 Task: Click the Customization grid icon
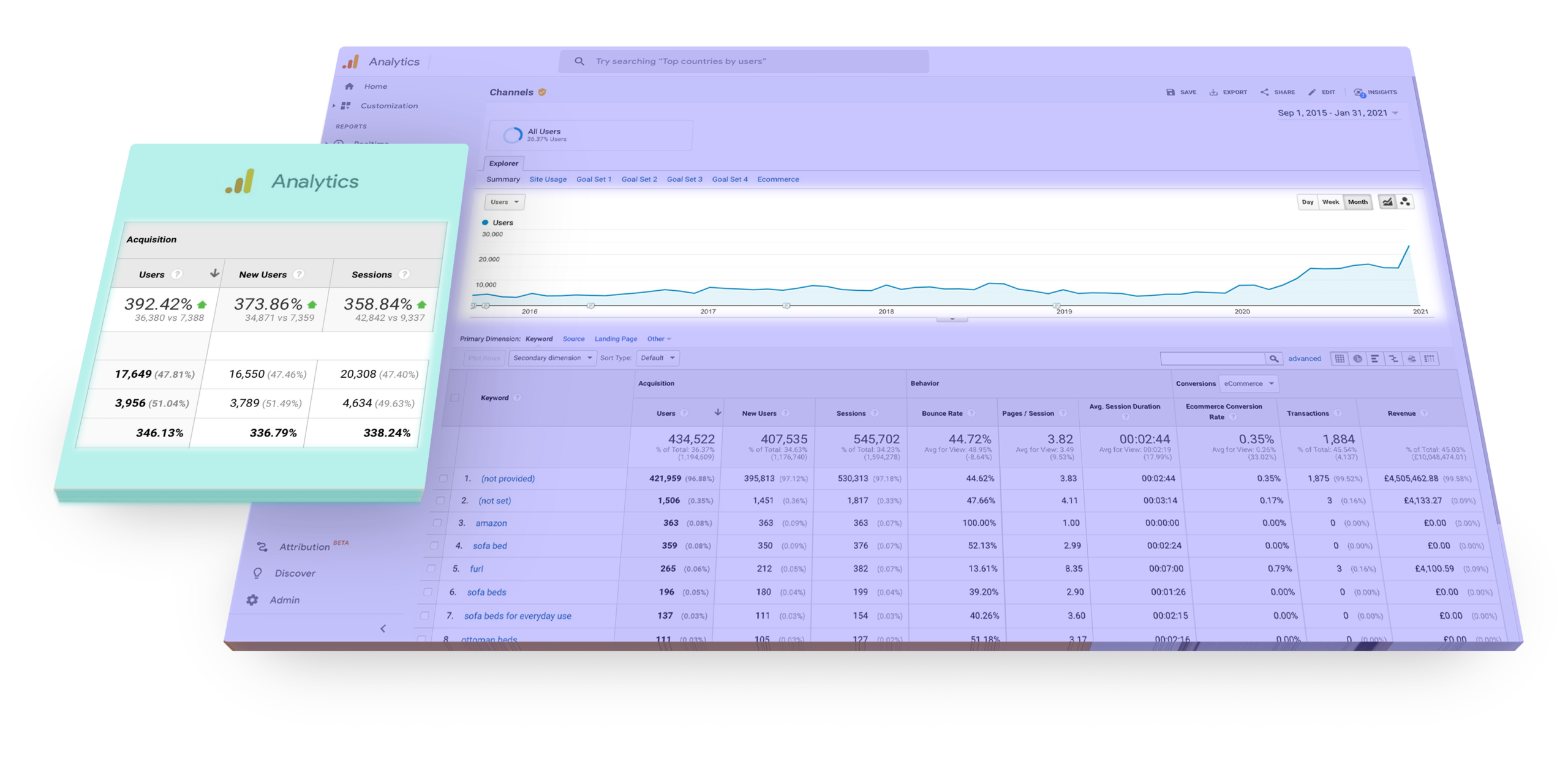click(x=345, y=105)
